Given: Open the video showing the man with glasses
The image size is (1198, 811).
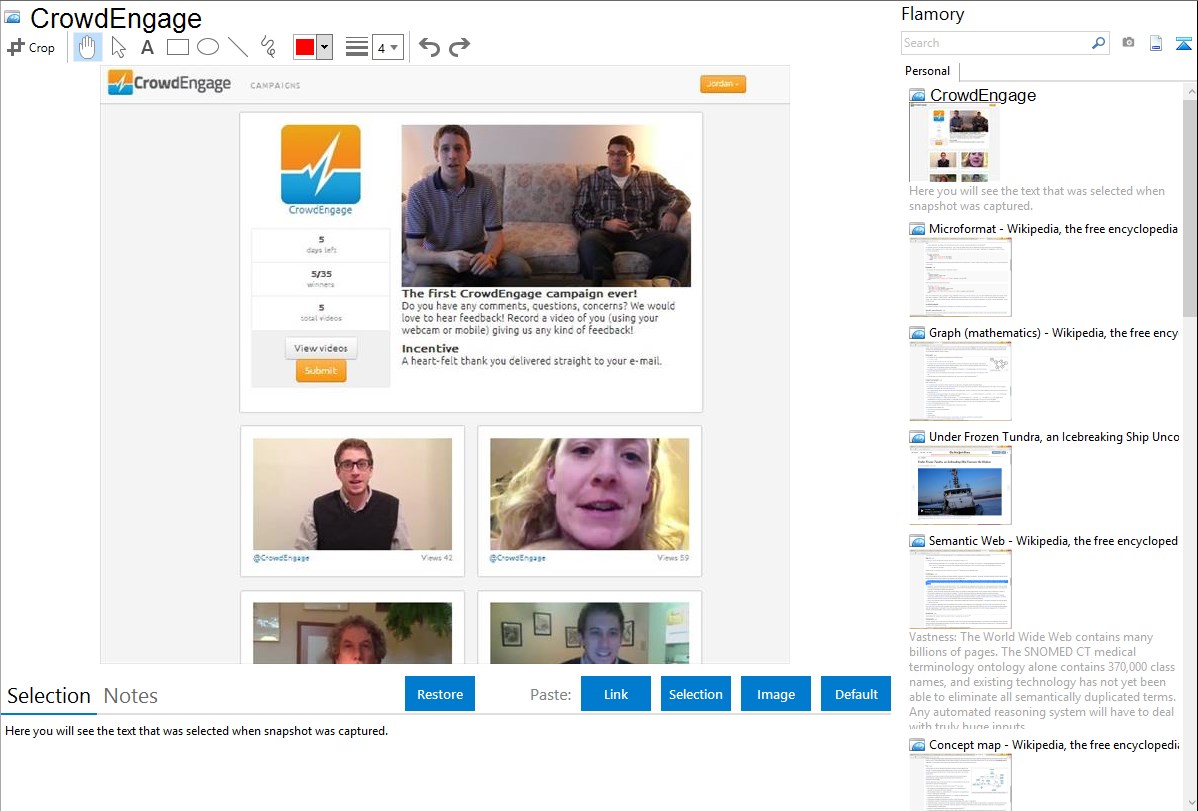Looking at the screenshot, I should pos(352,494).
